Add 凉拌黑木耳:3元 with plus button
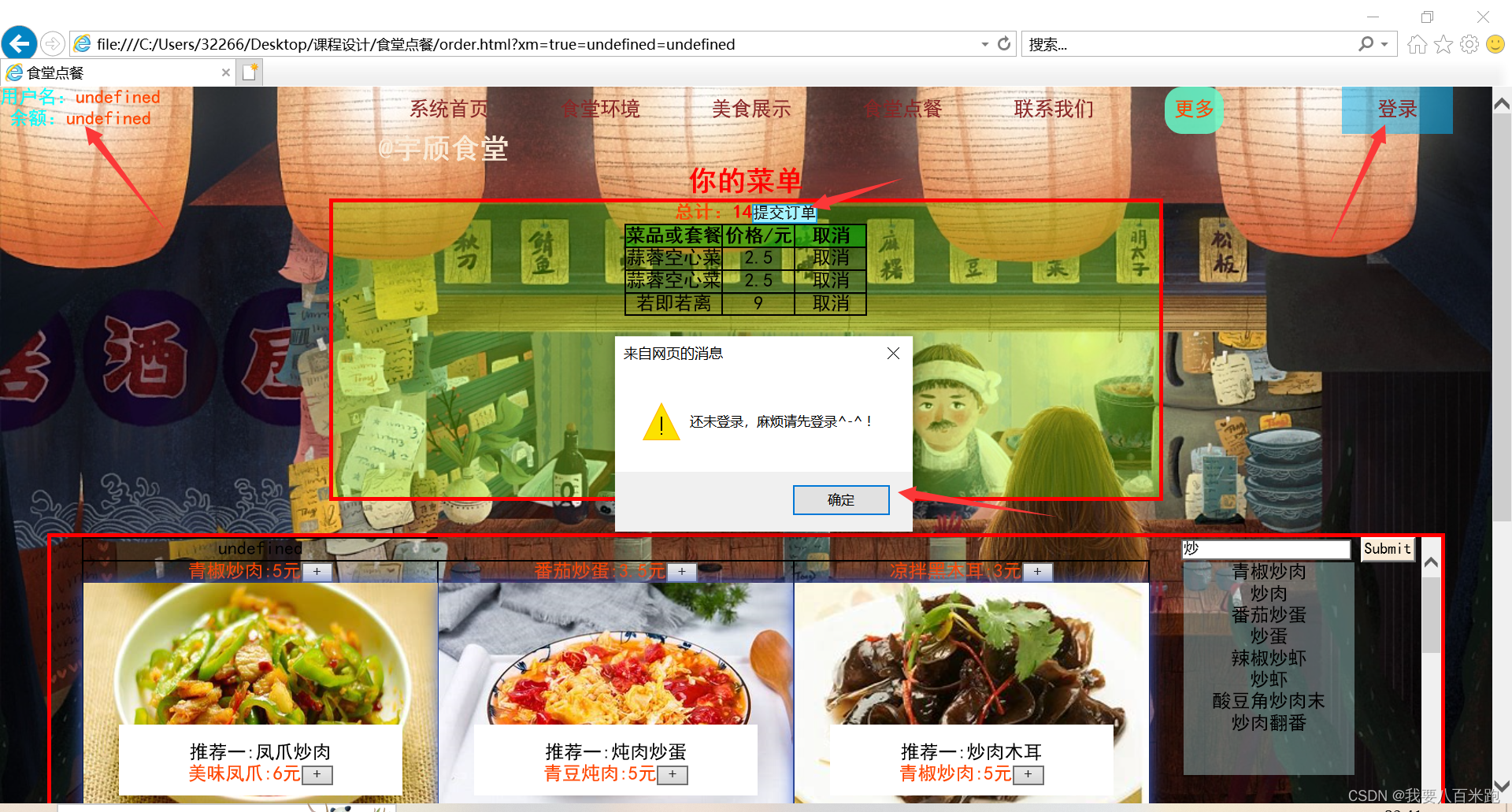Screen dimensions: 1512x812 1038,572
